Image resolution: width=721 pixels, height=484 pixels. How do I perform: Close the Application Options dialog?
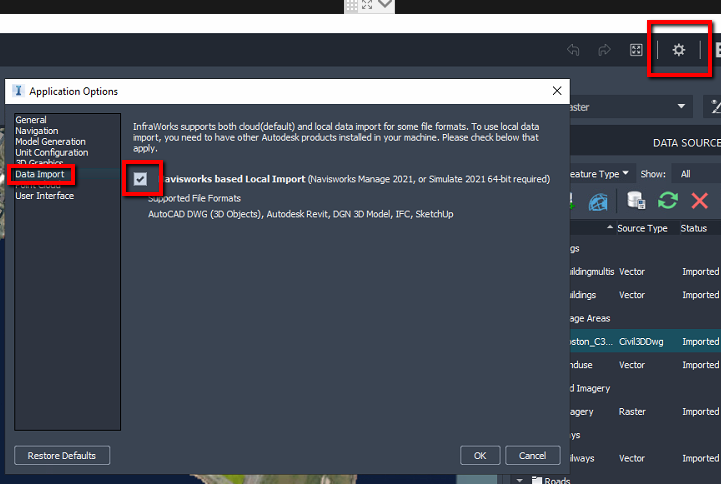(x=557, y=91)
